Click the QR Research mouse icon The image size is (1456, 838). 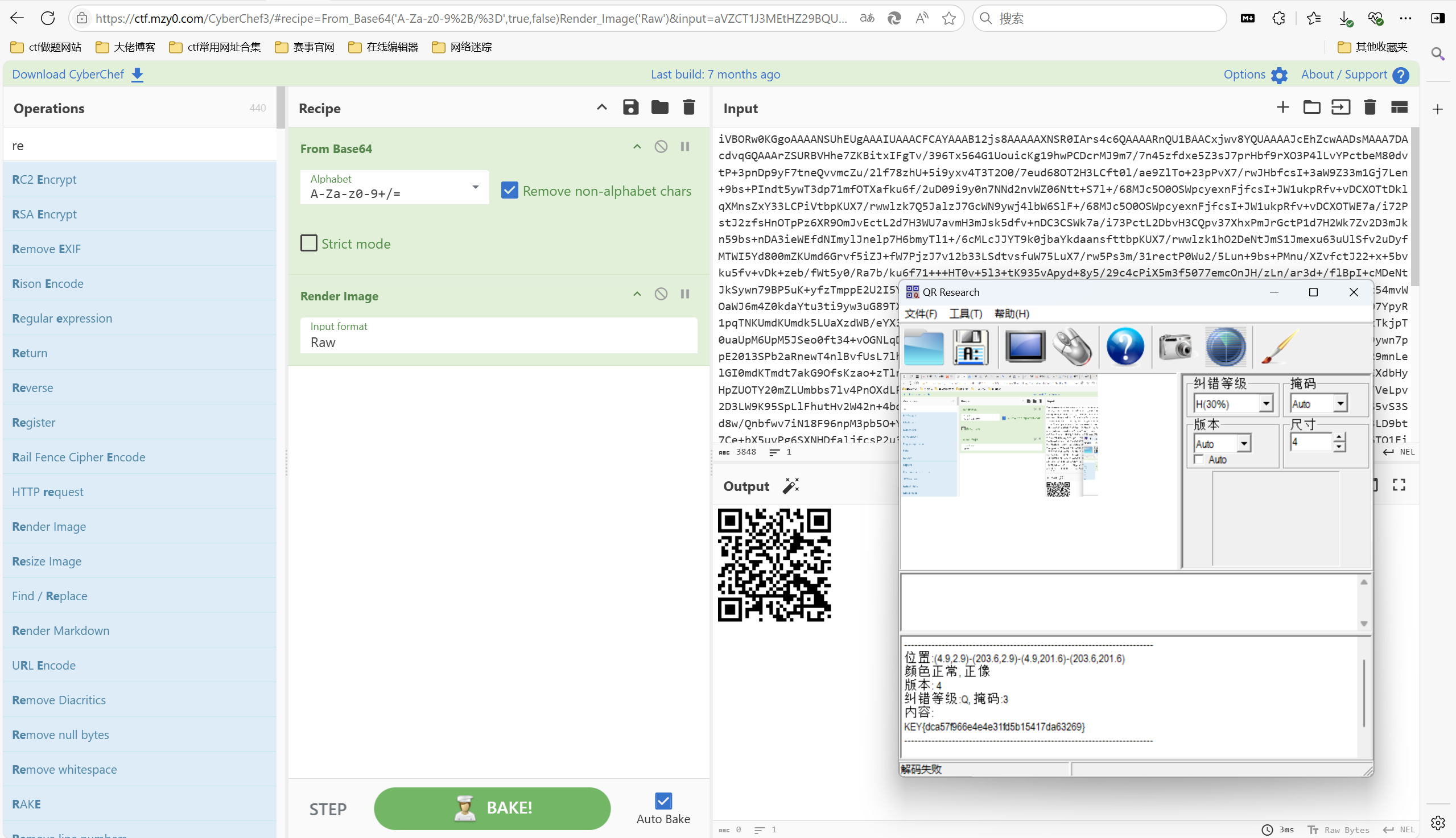pyautogui.click(x=1073, y=347)
